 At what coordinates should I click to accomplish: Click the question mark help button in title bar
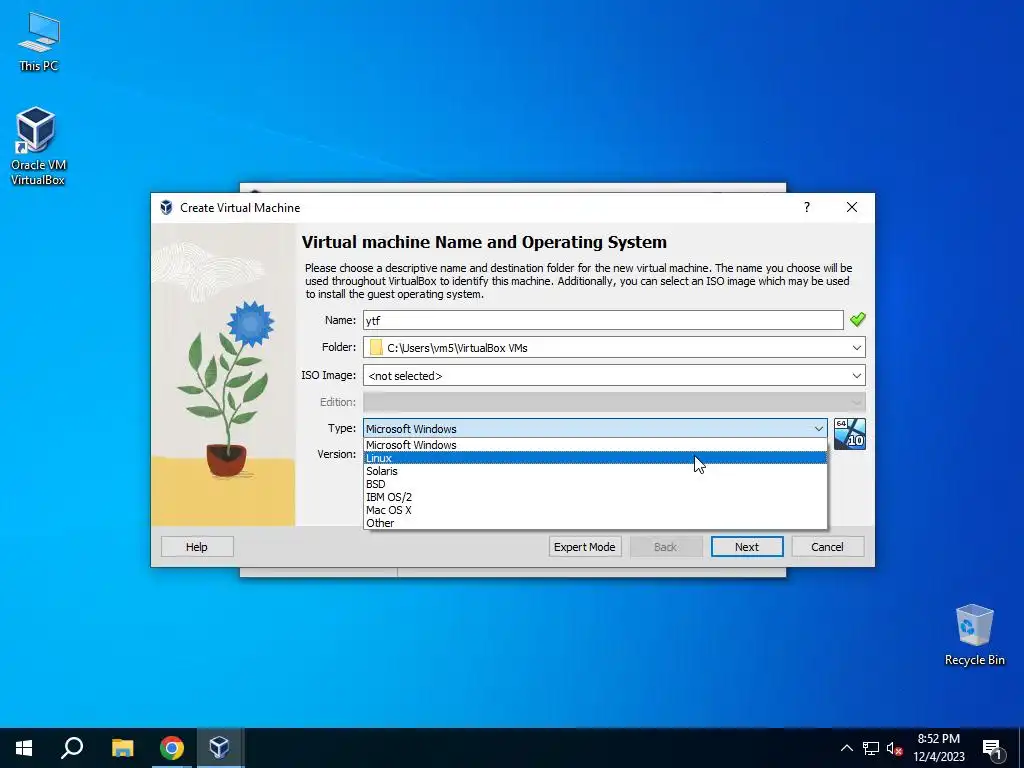pos(807,207)
